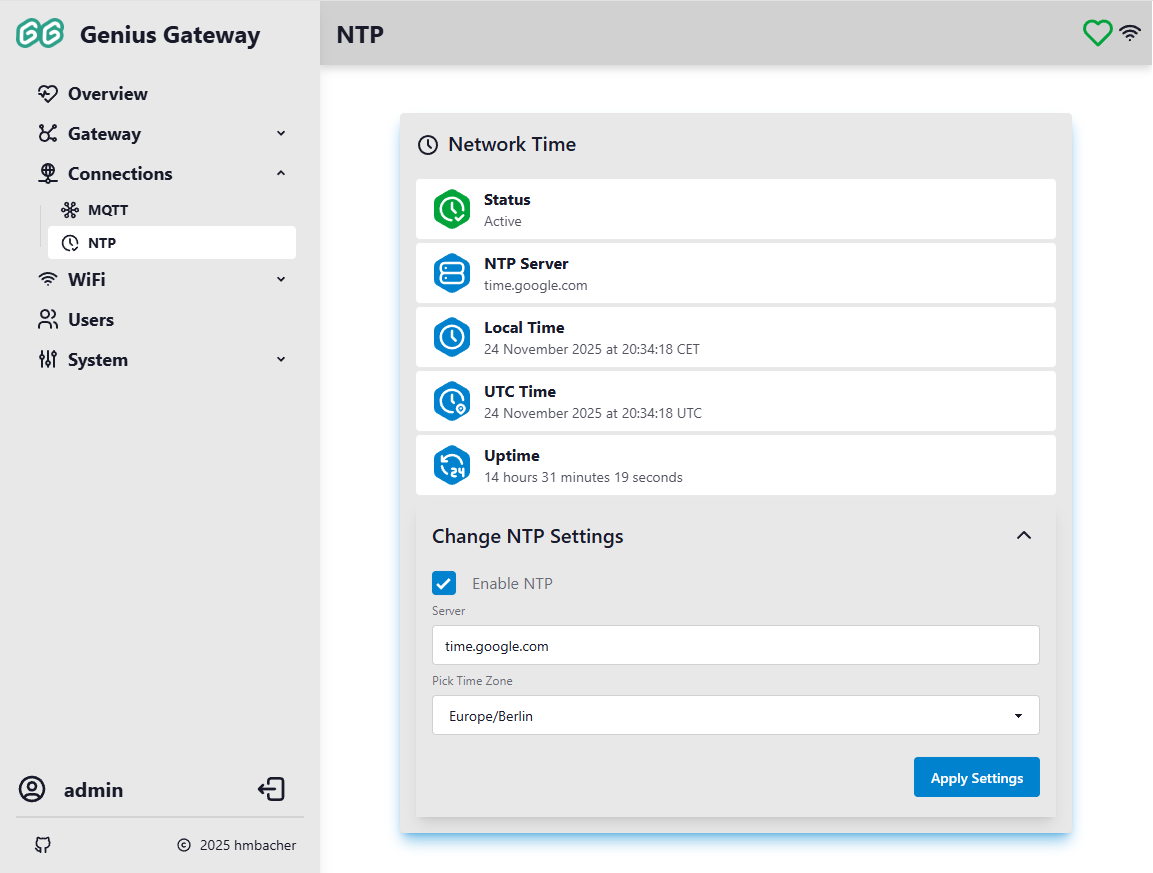This screenshot has height=873, width=1153.
Task: Click the Uptime 24-hour icon
Action: click(x=452, y=465)
